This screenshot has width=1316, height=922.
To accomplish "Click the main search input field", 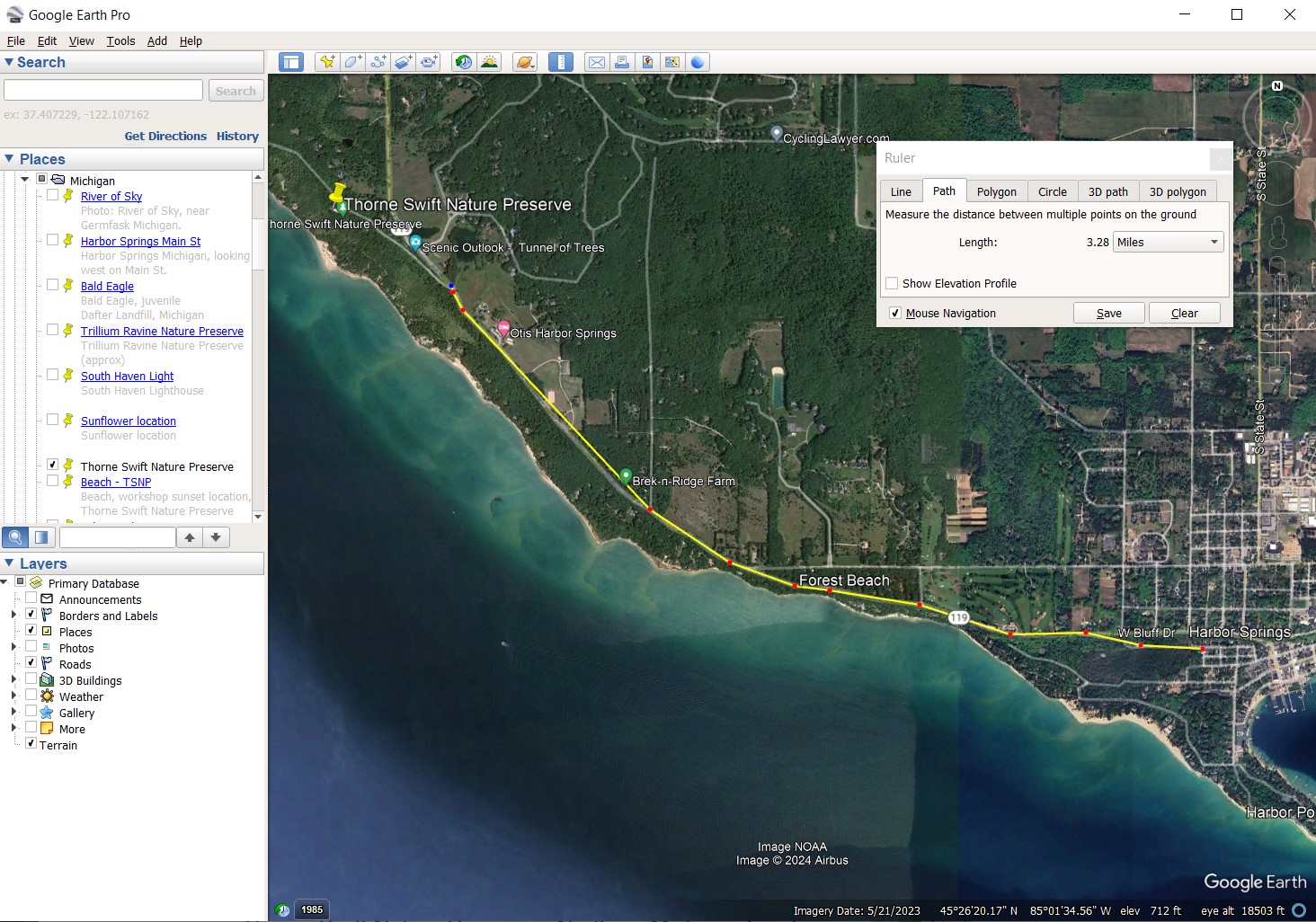I will (x=103, y=90).
